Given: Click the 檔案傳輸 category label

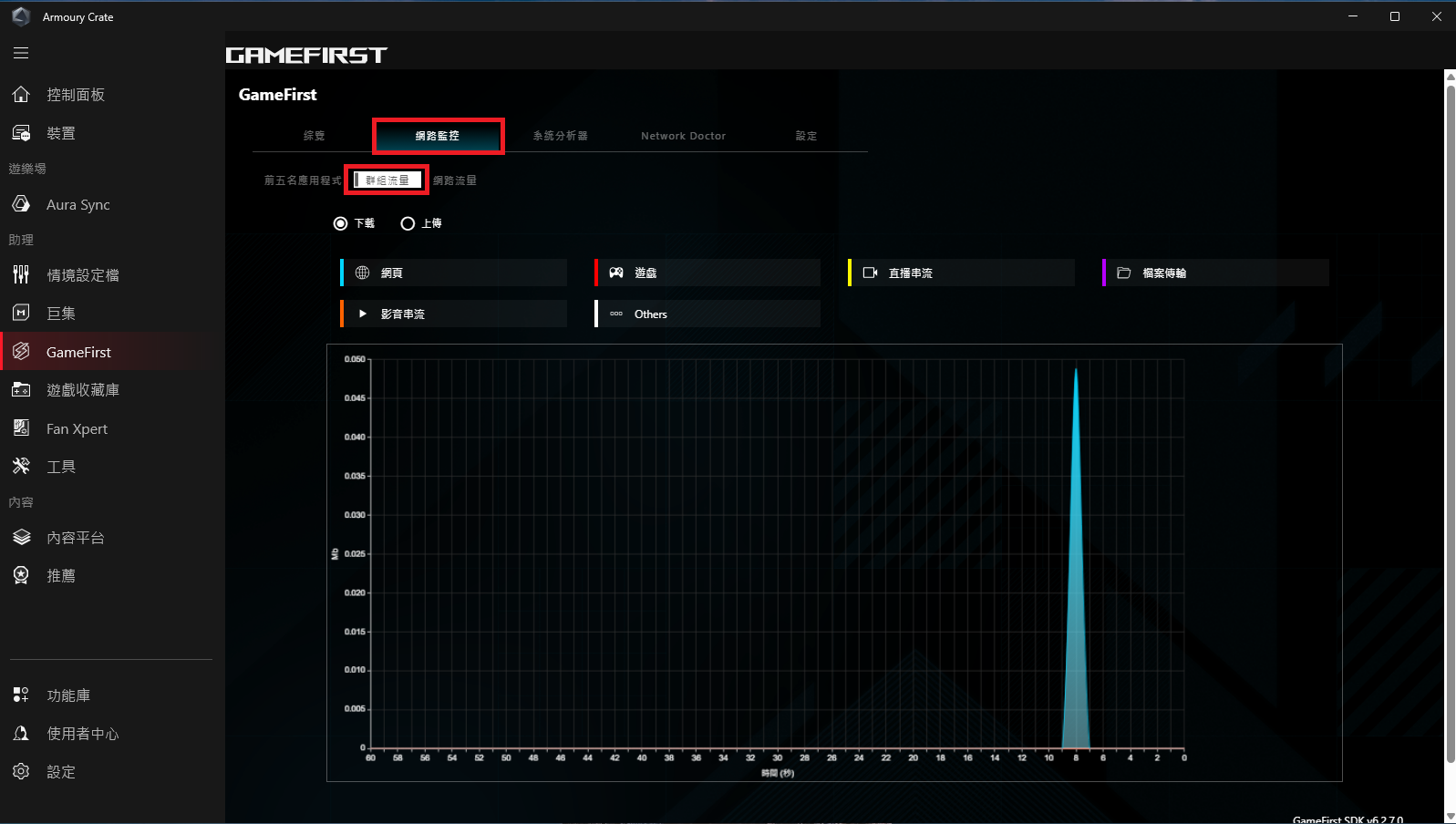Looking at the screenshot, I should [1164, 273].
